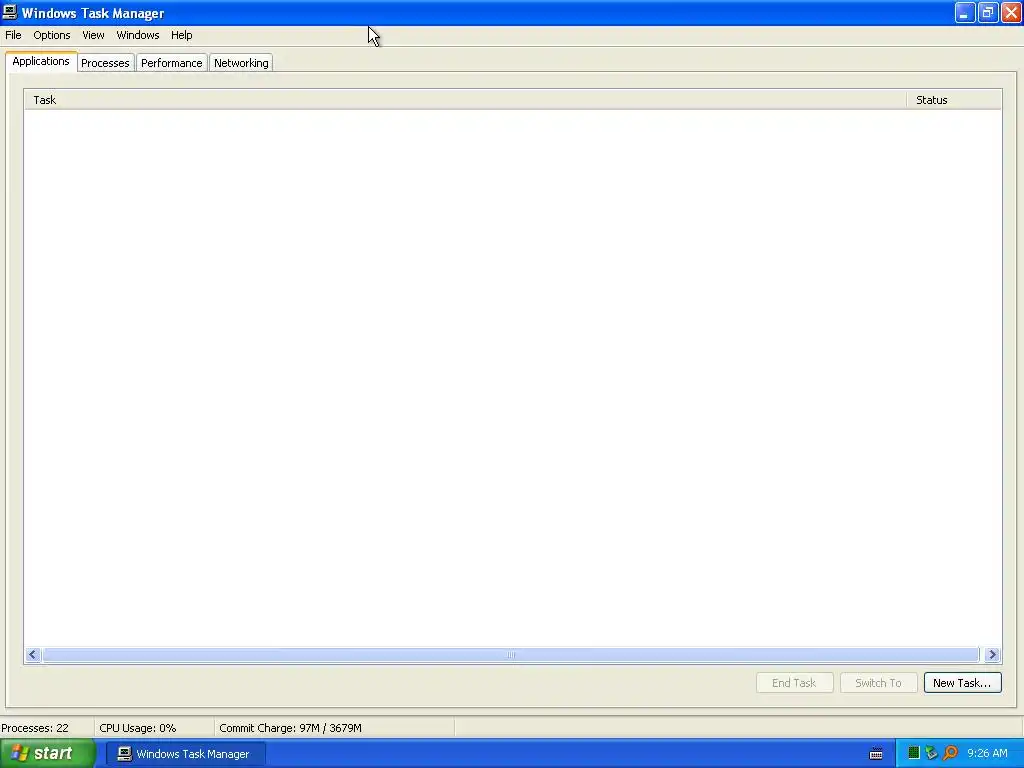Sort by the Status column header
The width and height of the screenshot is (1024, 768).
pyautogui.click(x=954, y=100)
